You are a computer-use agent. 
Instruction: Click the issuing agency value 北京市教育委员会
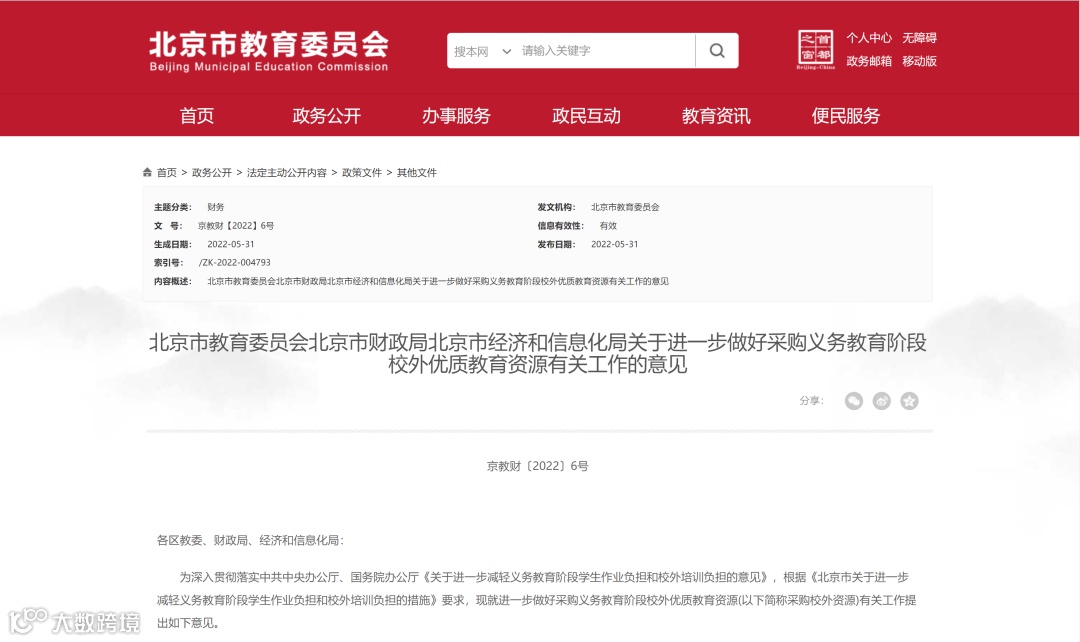625,207
